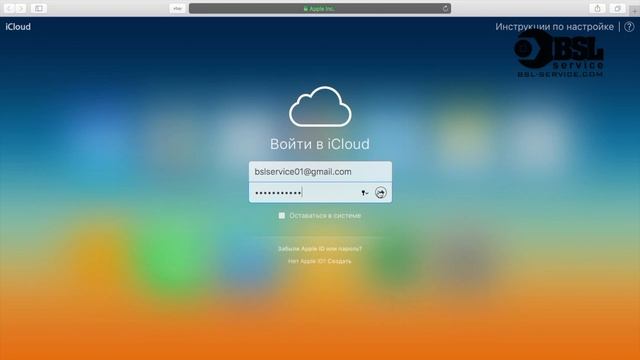
Task: Submit login with the arrow button
Action: click(x=380, y=193)
